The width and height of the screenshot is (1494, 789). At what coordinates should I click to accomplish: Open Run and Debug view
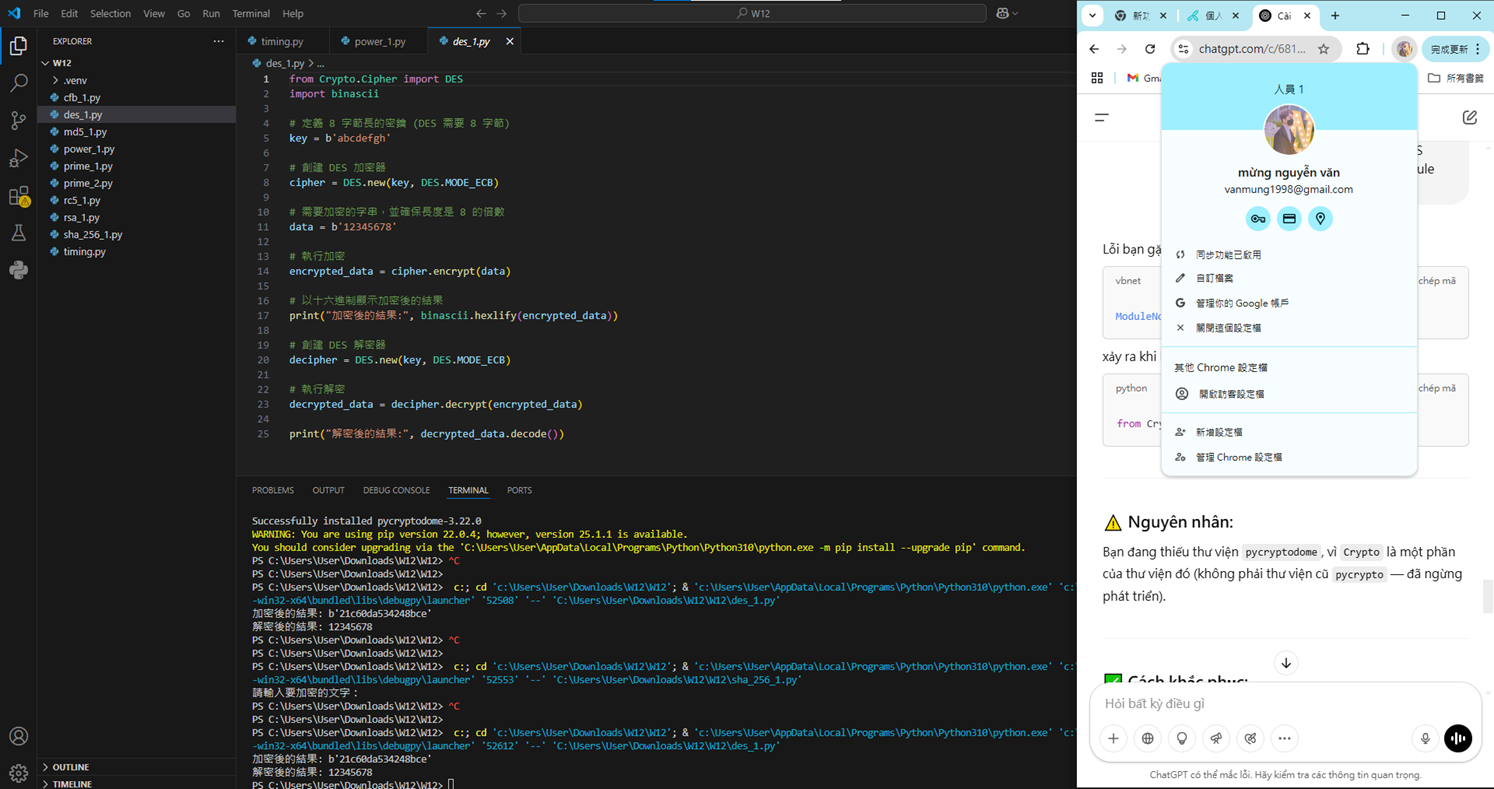coord(18,159)
